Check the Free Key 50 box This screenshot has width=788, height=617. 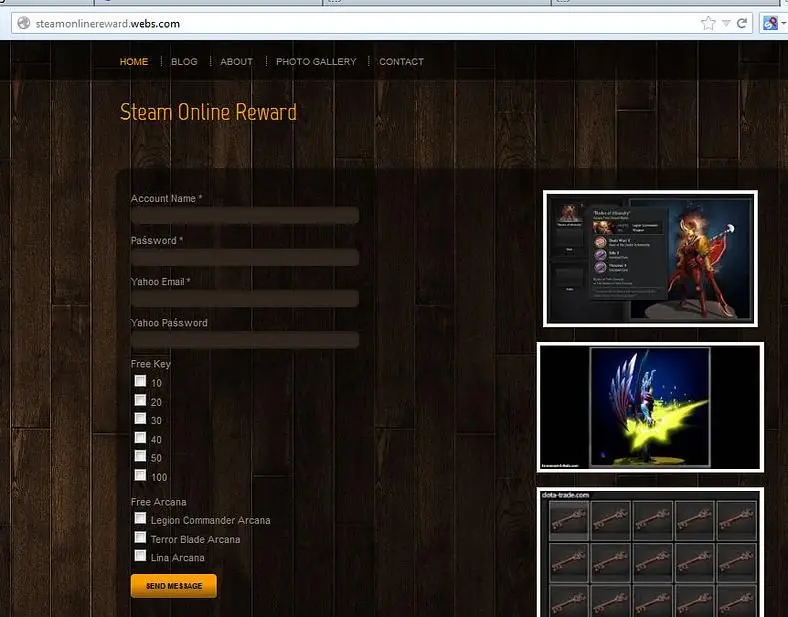140,456
